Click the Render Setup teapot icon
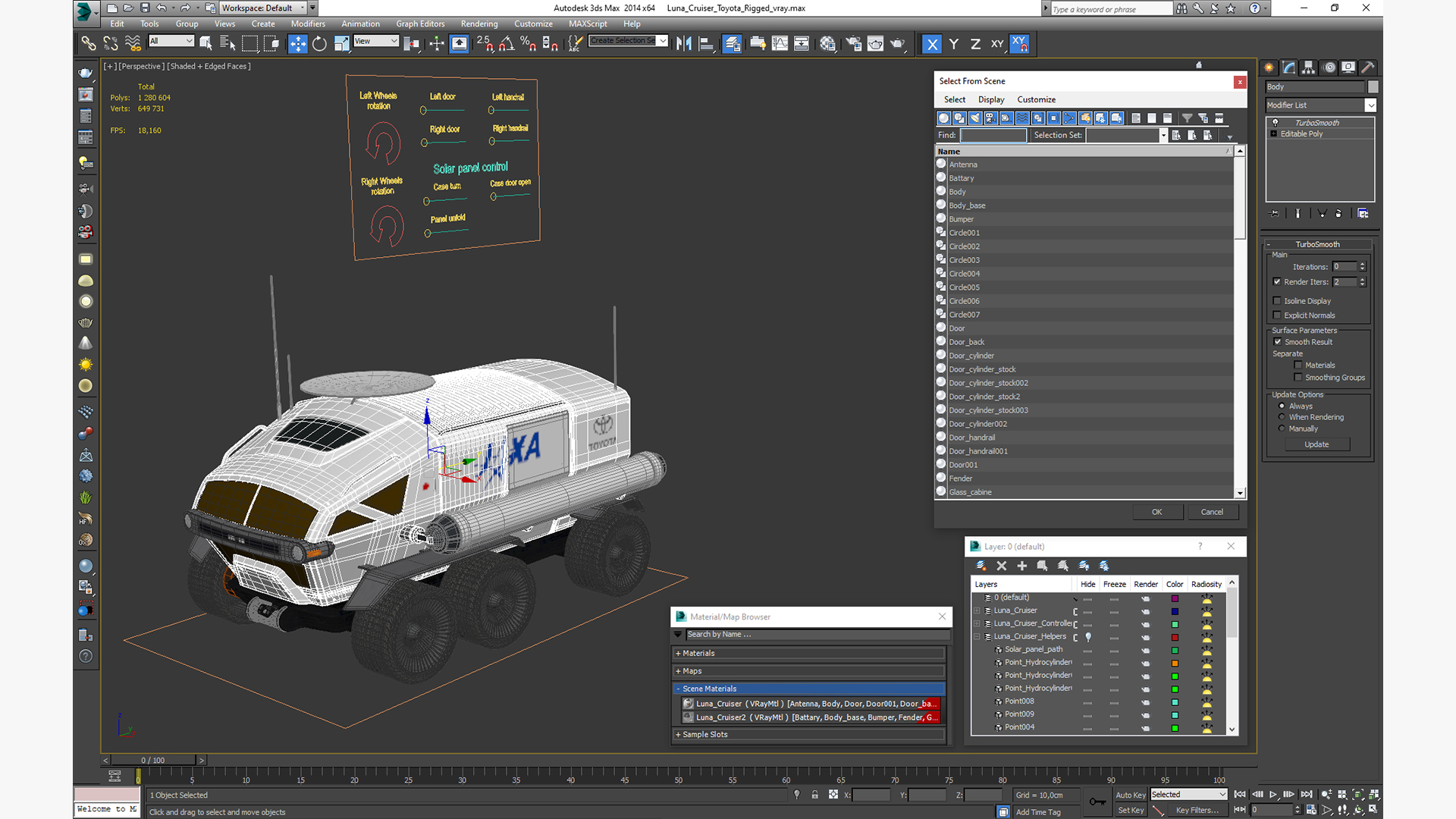The width and height of the screenshot is (1456, 819). pos(853,44)
